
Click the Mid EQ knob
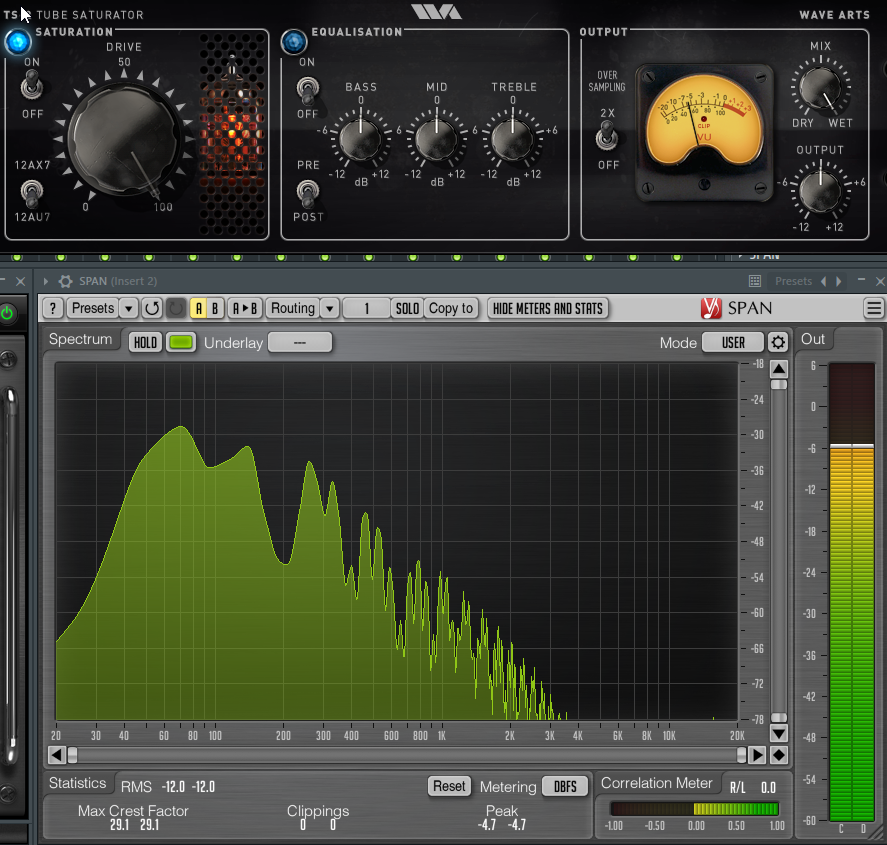[436, 139]
